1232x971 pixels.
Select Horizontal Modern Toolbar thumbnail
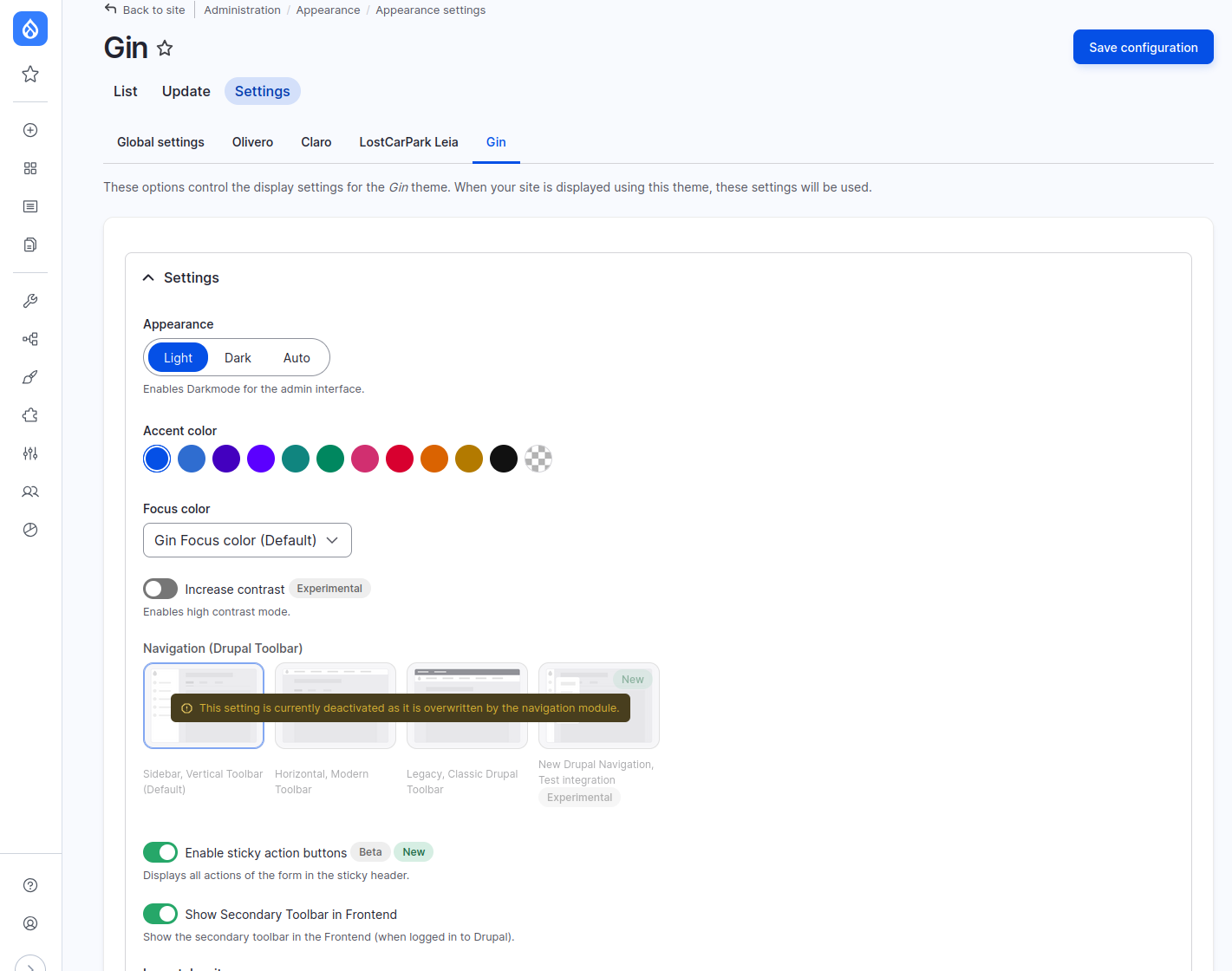click(x=336, y=706)
